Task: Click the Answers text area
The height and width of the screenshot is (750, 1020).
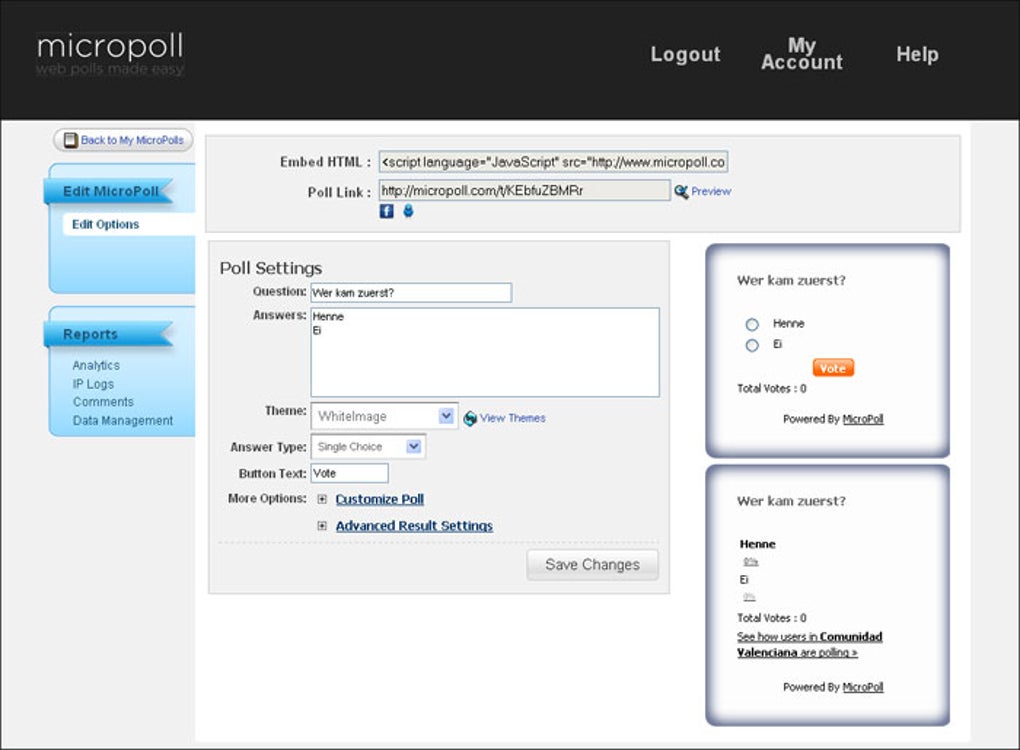Action: (485, 352)
